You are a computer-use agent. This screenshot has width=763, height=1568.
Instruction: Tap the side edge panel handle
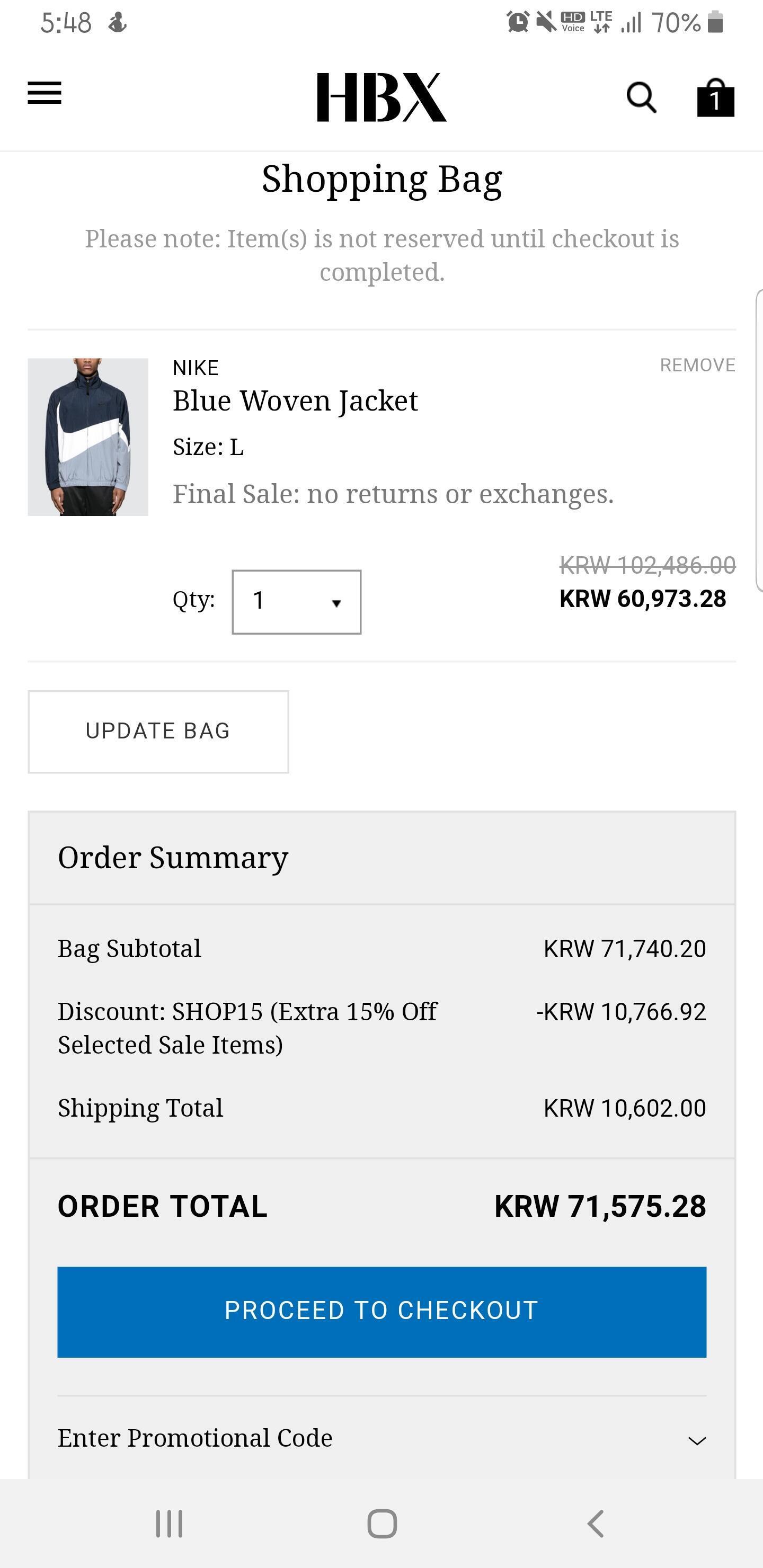(759, 441)
